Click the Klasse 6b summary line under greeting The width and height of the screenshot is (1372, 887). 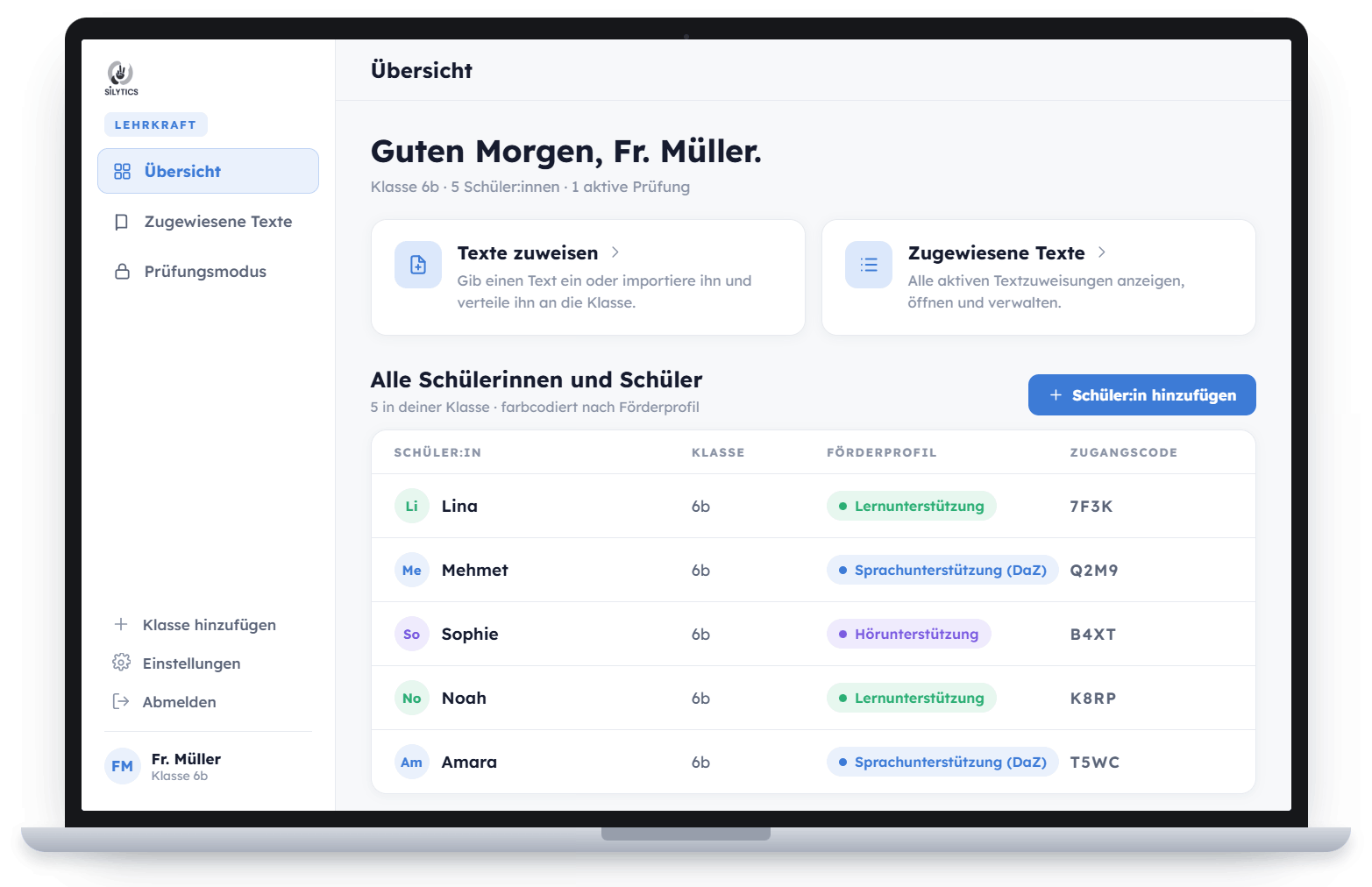pyautogui.click(x=530, y=187)
